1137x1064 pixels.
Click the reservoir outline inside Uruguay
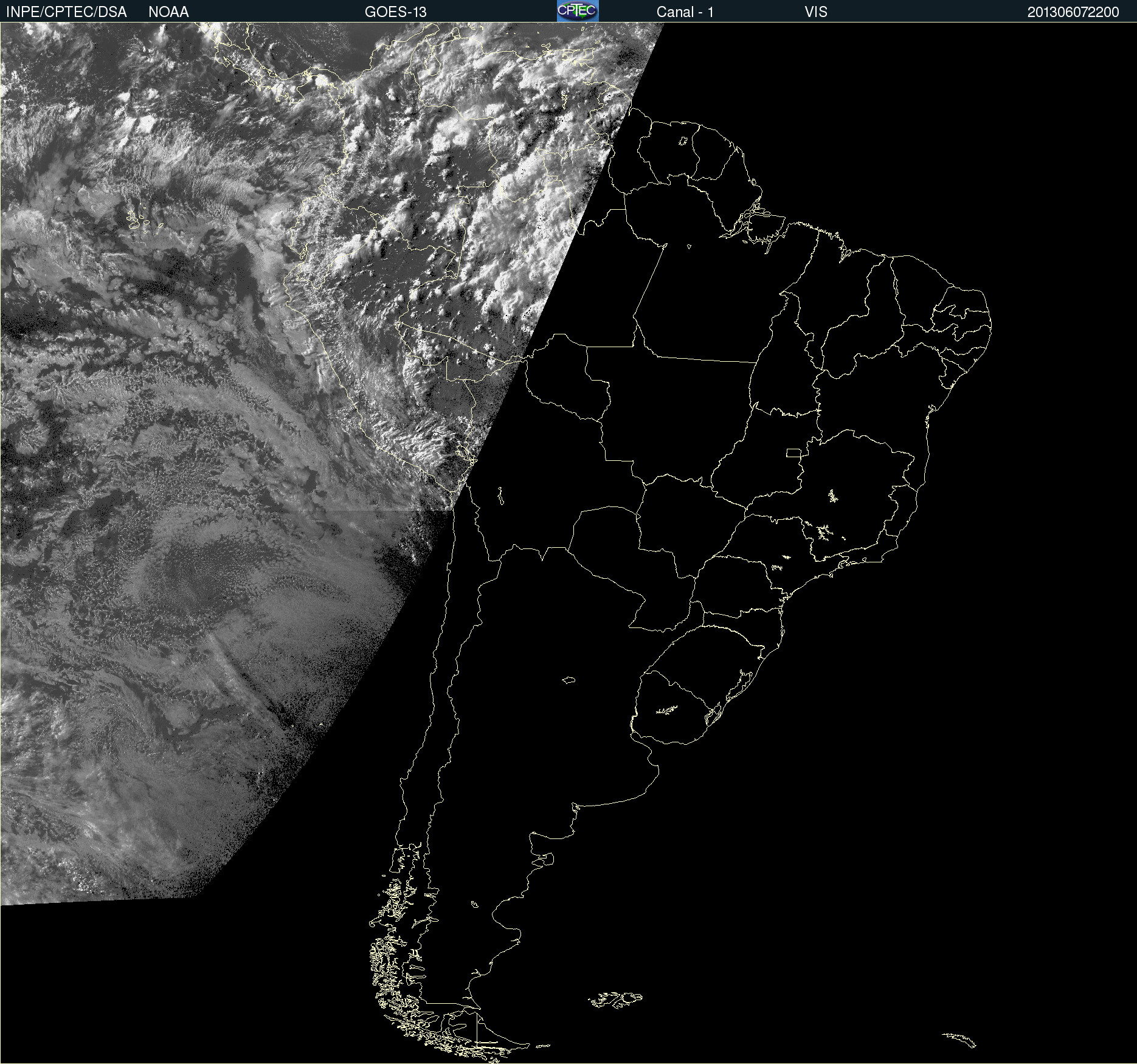click(x=667, y=710)
